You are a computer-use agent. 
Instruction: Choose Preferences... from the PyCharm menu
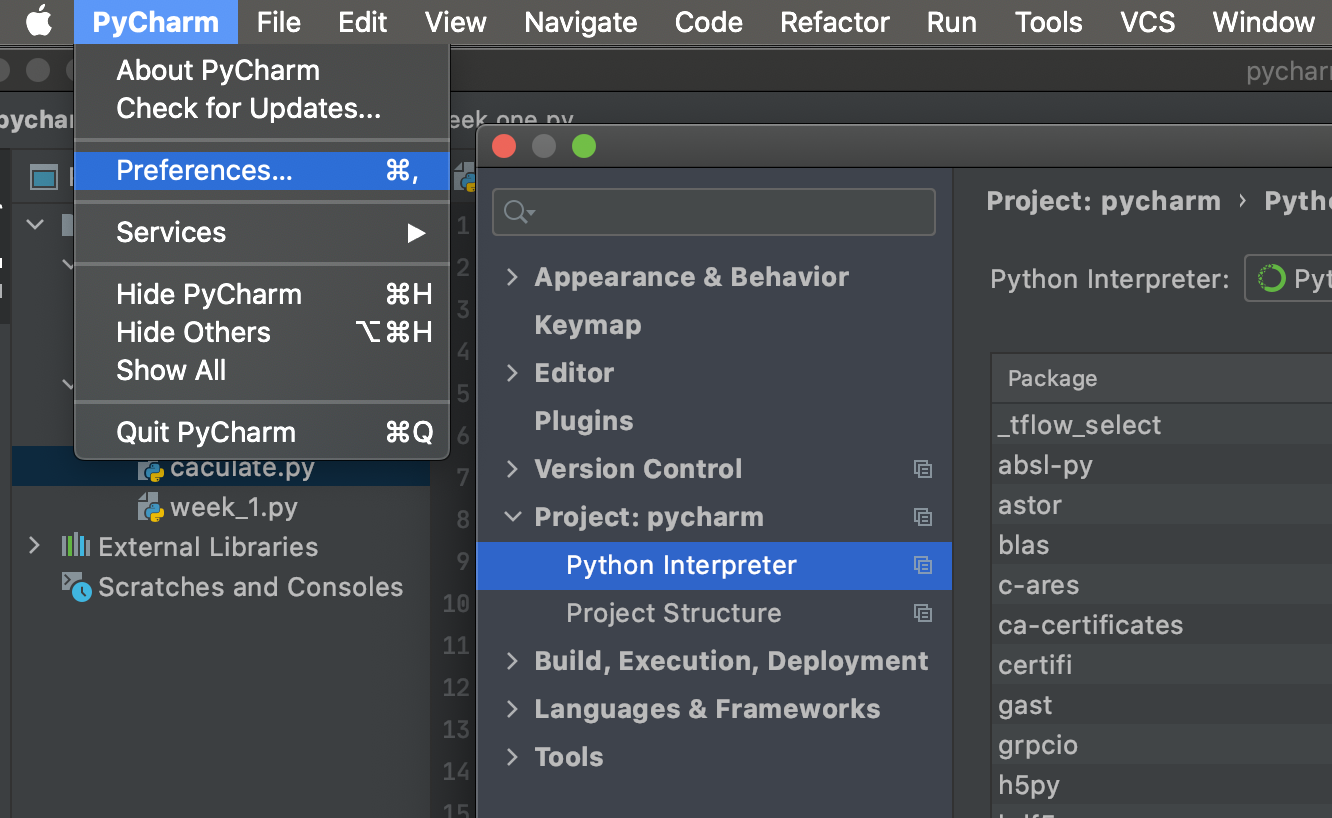pos(204,170)
